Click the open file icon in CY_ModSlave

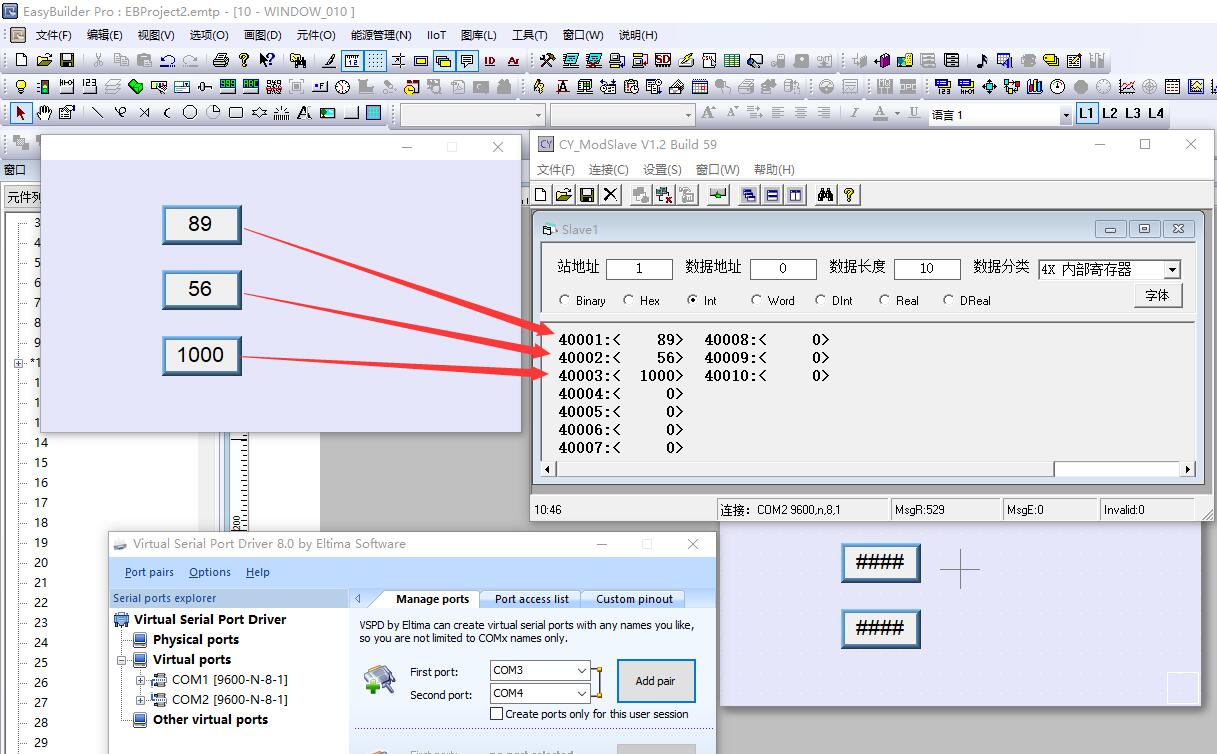[563, 195]
